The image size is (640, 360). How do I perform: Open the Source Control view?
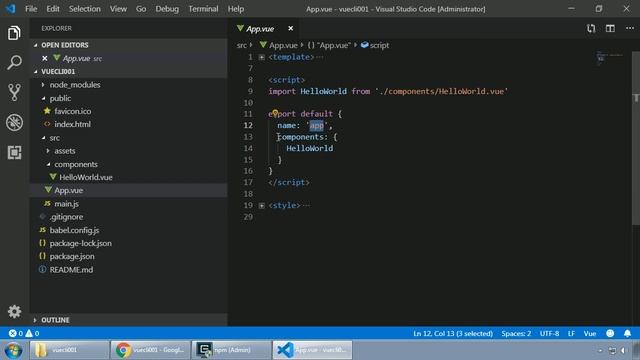pyautogui.click(x=14, y=92)
